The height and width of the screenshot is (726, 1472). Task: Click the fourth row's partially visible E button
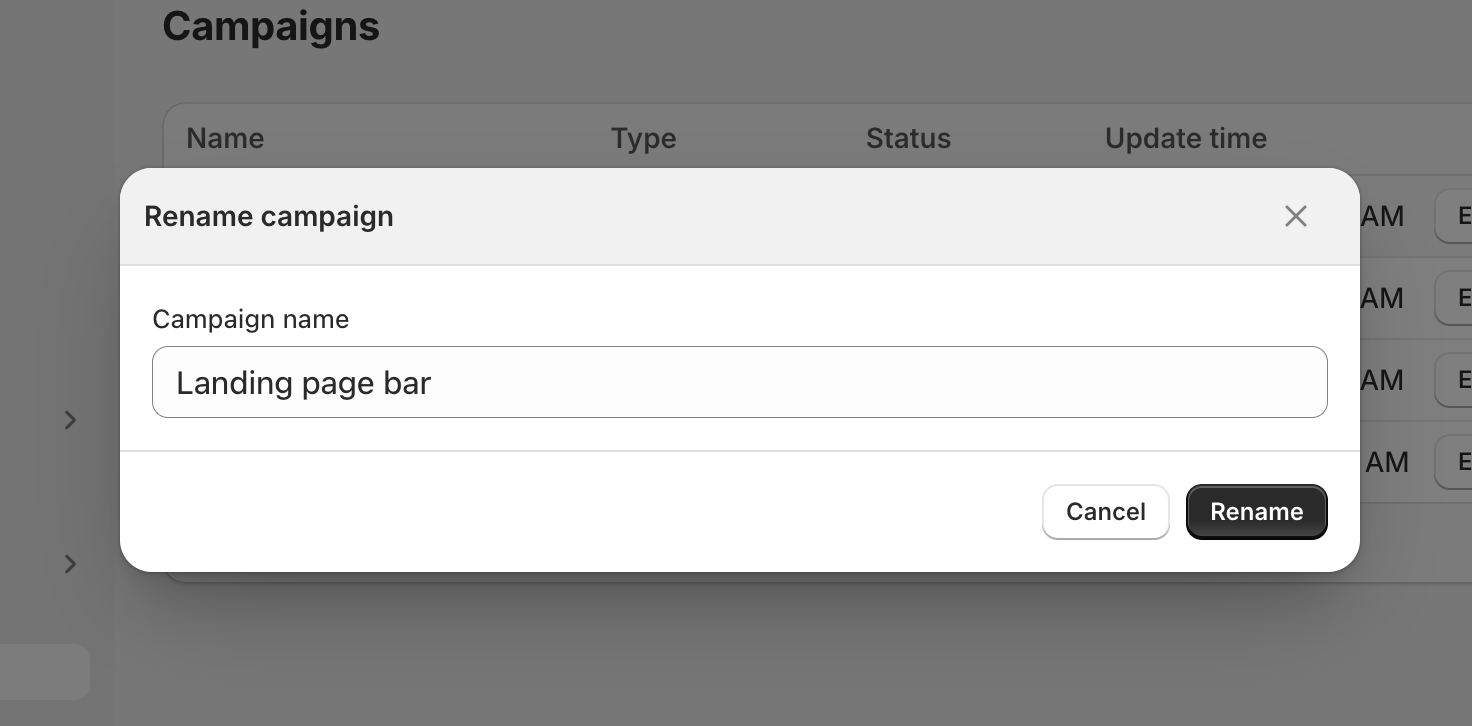1454,462
